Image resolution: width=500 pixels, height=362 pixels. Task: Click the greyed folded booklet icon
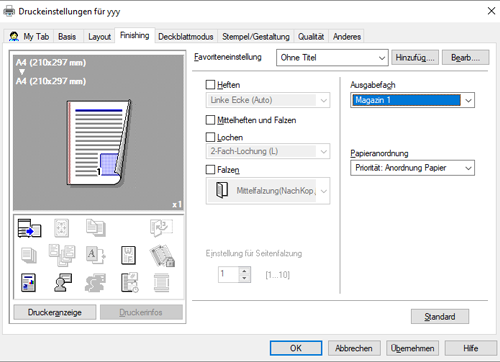[x=161, y=228]
